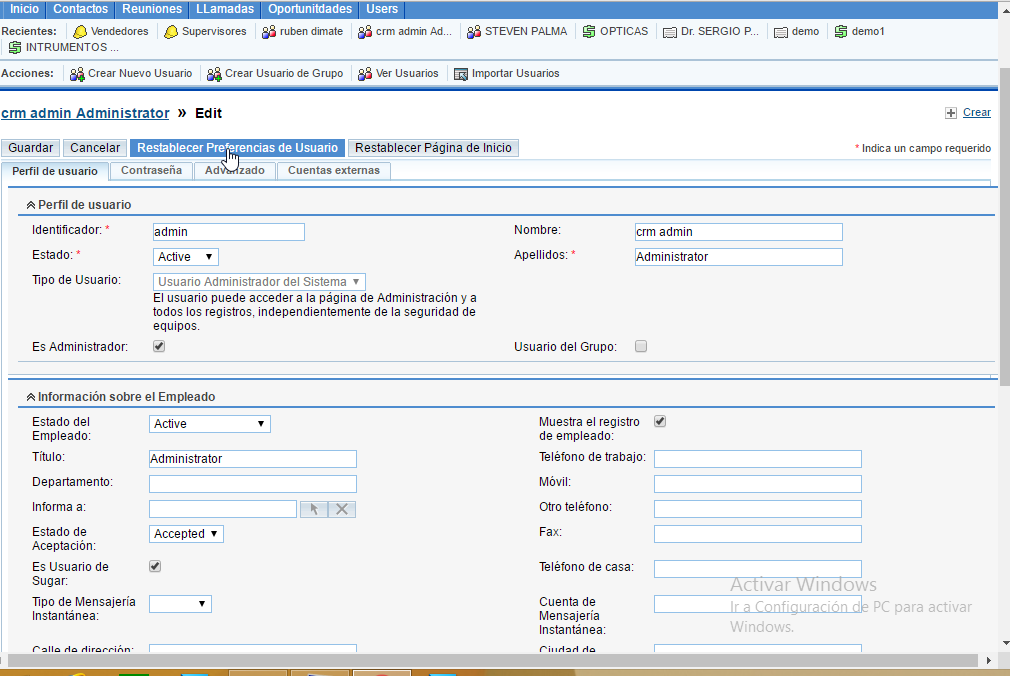Open the Estado de Aceptación dropdown
Image resolution: width=1010 pixels, height=676 pixels.
pos(186,534)
